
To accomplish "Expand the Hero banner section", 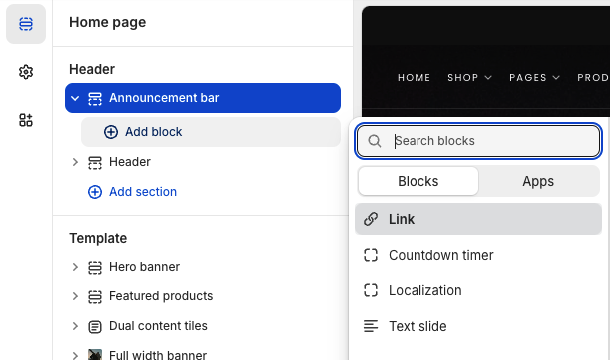I will click(75, 267).
